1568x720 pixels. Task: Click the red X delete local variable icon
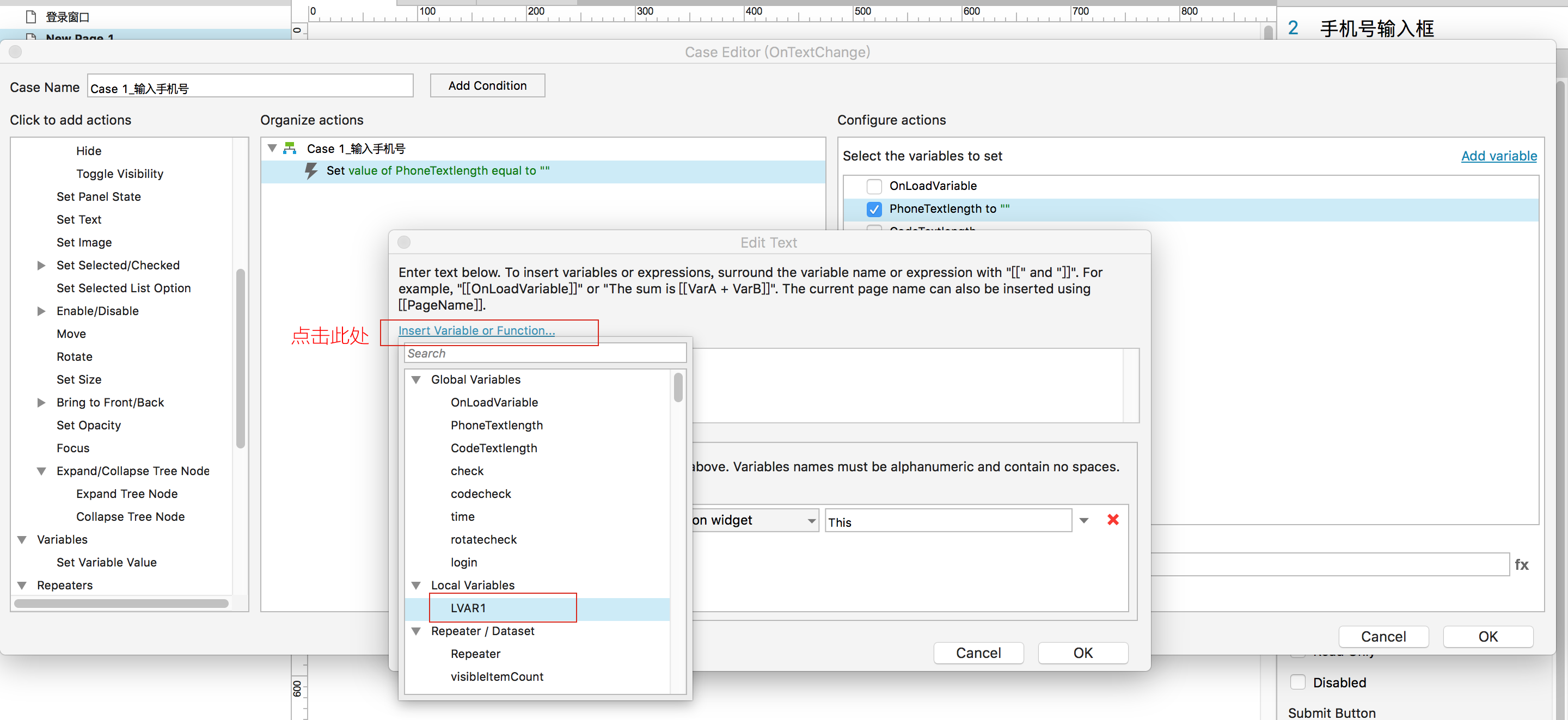(1113, 520)
